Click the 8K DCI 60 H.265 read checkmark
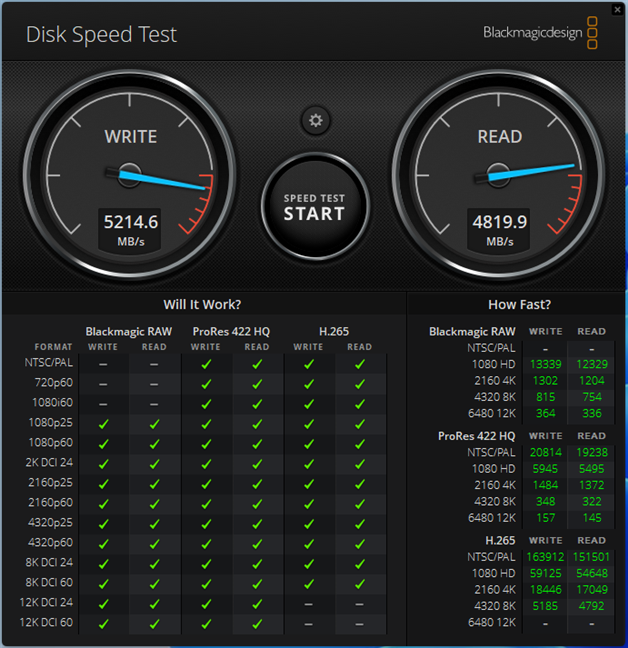Image resolution: width=628 pixels, height=648 pixels. [x=359, y=584]
